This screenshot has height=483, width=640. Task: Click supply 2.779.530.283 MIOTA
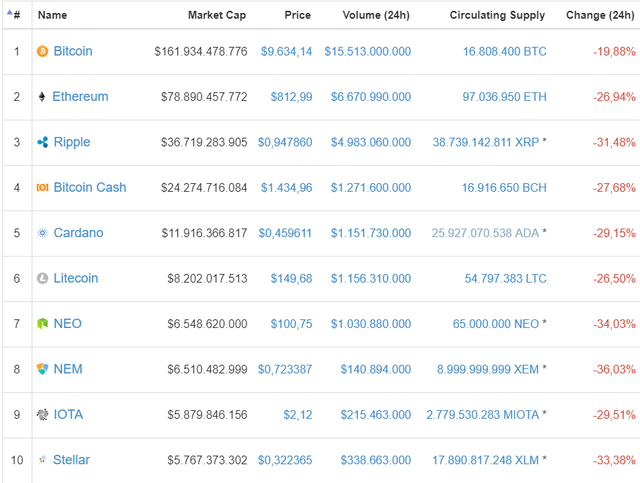click(x=483, y=415)
